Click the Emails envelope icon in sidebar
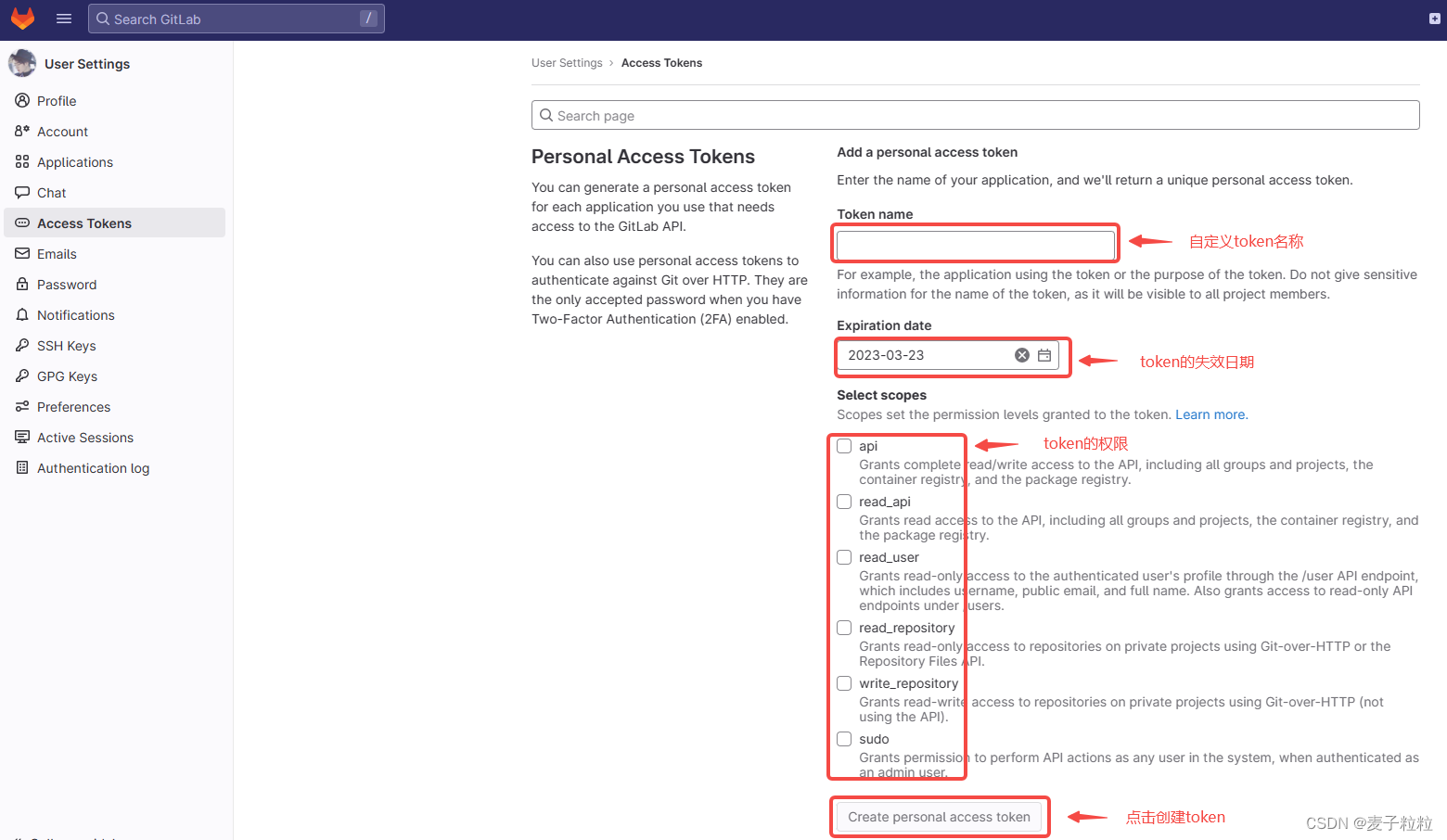This screenshot has height=840, width=1447. (x=22, y=253)
